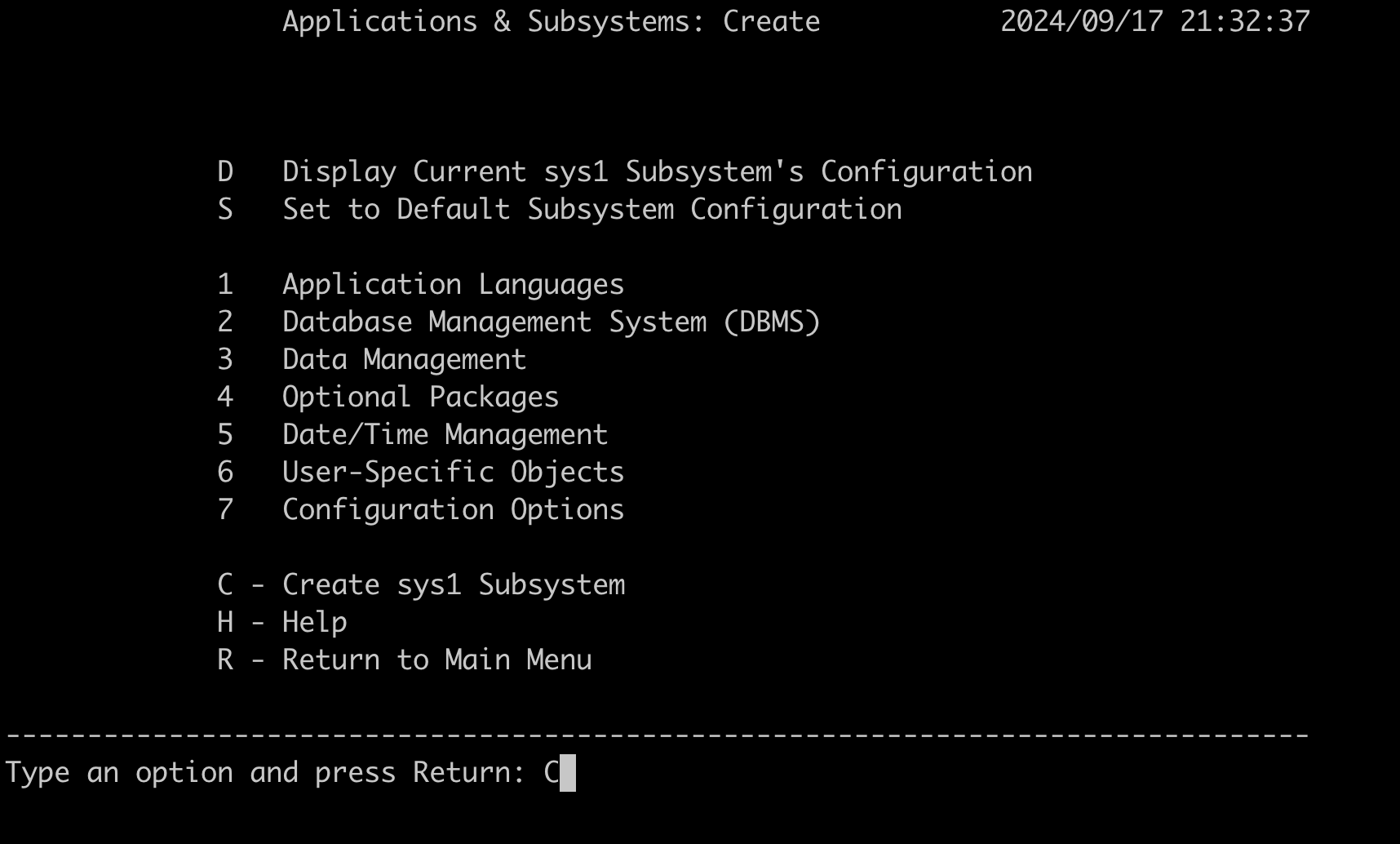Select Database Management System (DBMS) entry

(519, 322)
